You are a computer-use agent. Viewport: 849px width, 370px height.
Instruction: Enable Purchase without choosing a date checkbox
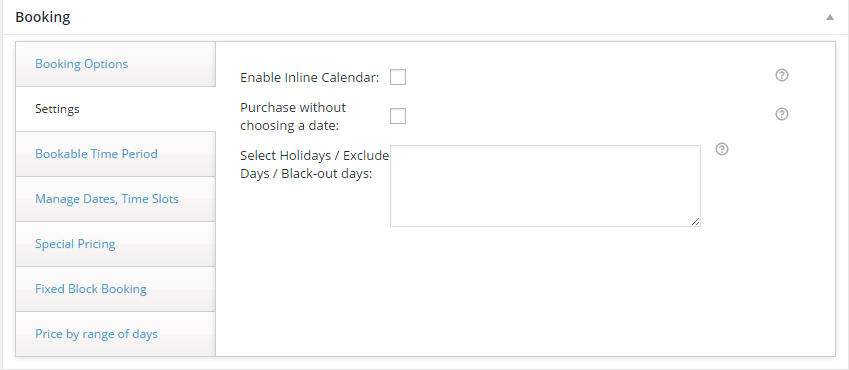tap(398, 116)
